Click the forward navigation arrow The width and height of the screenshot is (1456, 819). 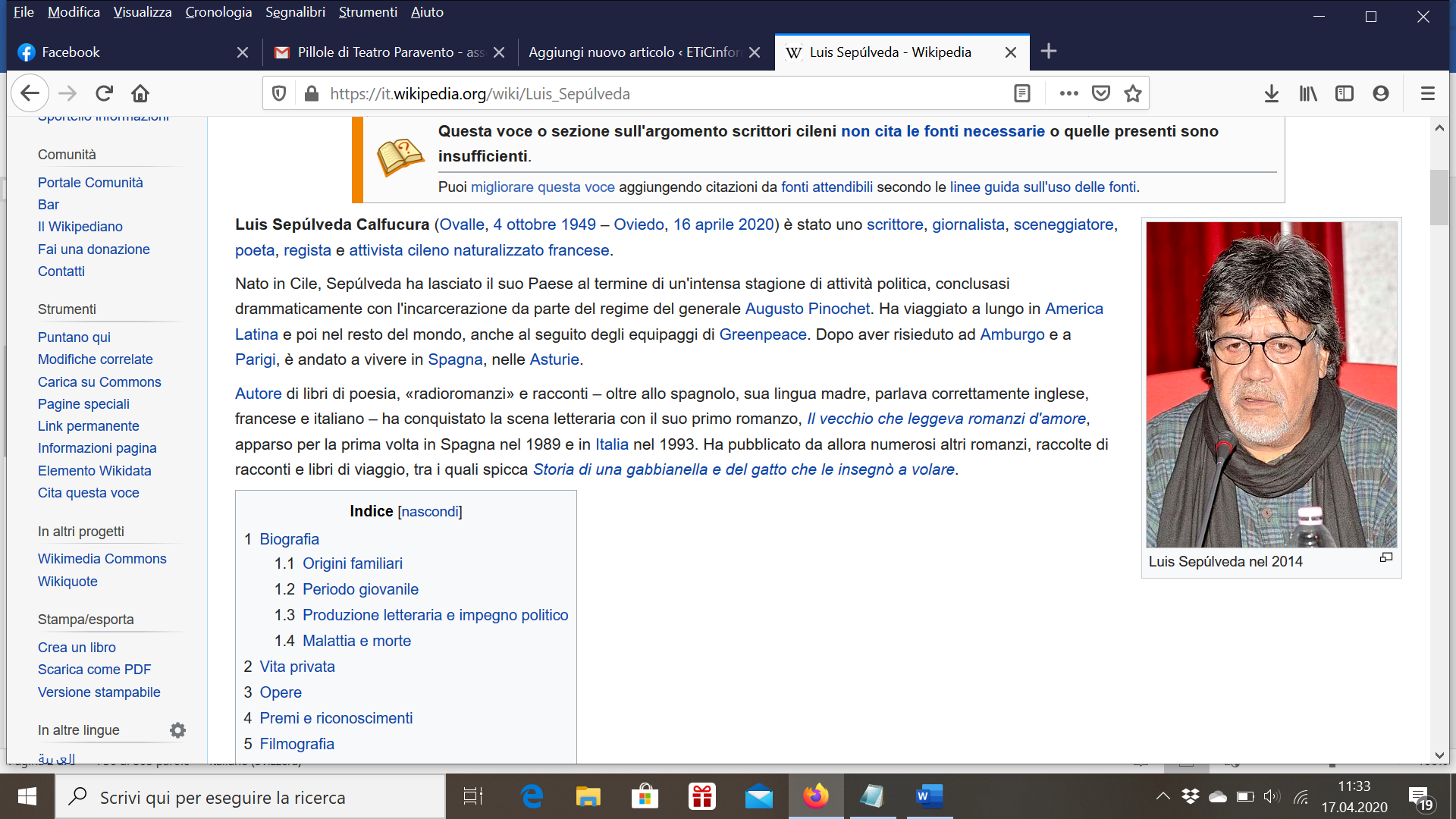(67, 93)
